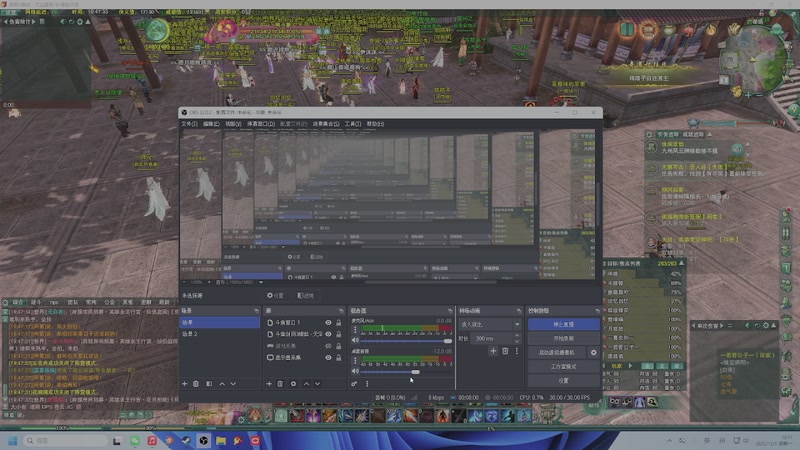Image resolution: width=800 pixels, height=450 pixels.
Task: Show the hidden game capture source
Action: pyautogui.click(x=328, y=346)
